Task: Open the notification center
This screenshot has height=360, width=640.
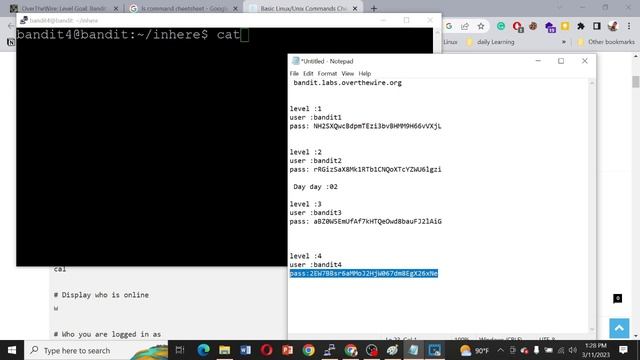Action: [x=623, y=350]
